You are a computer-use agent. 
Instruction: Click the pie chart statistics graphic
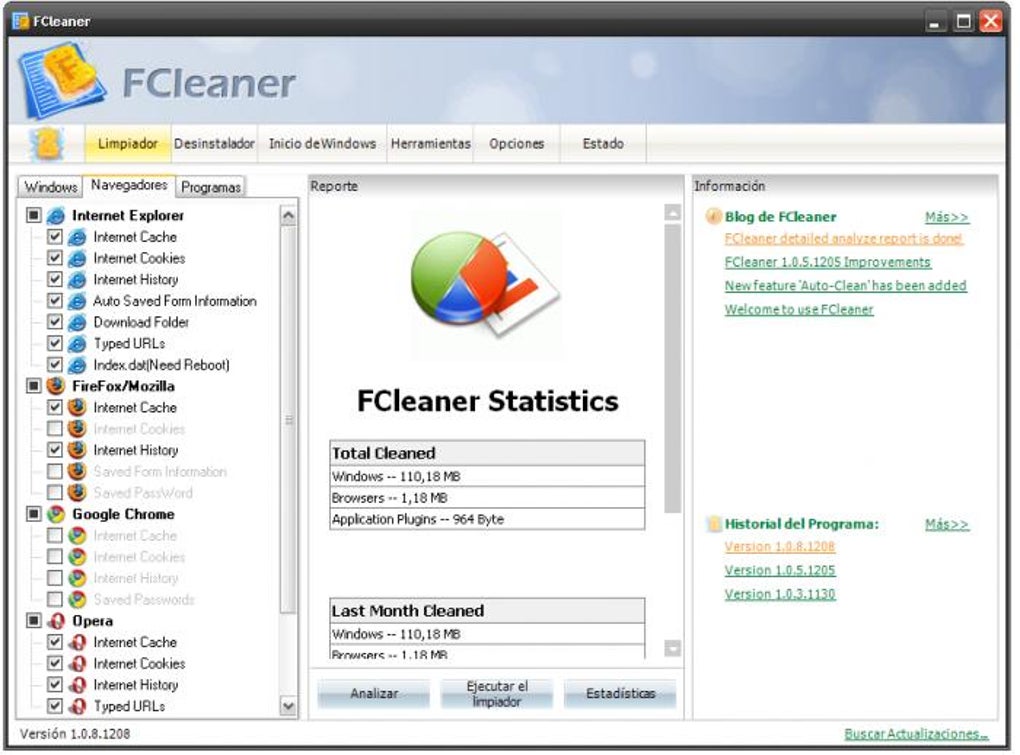click(485, 285)
